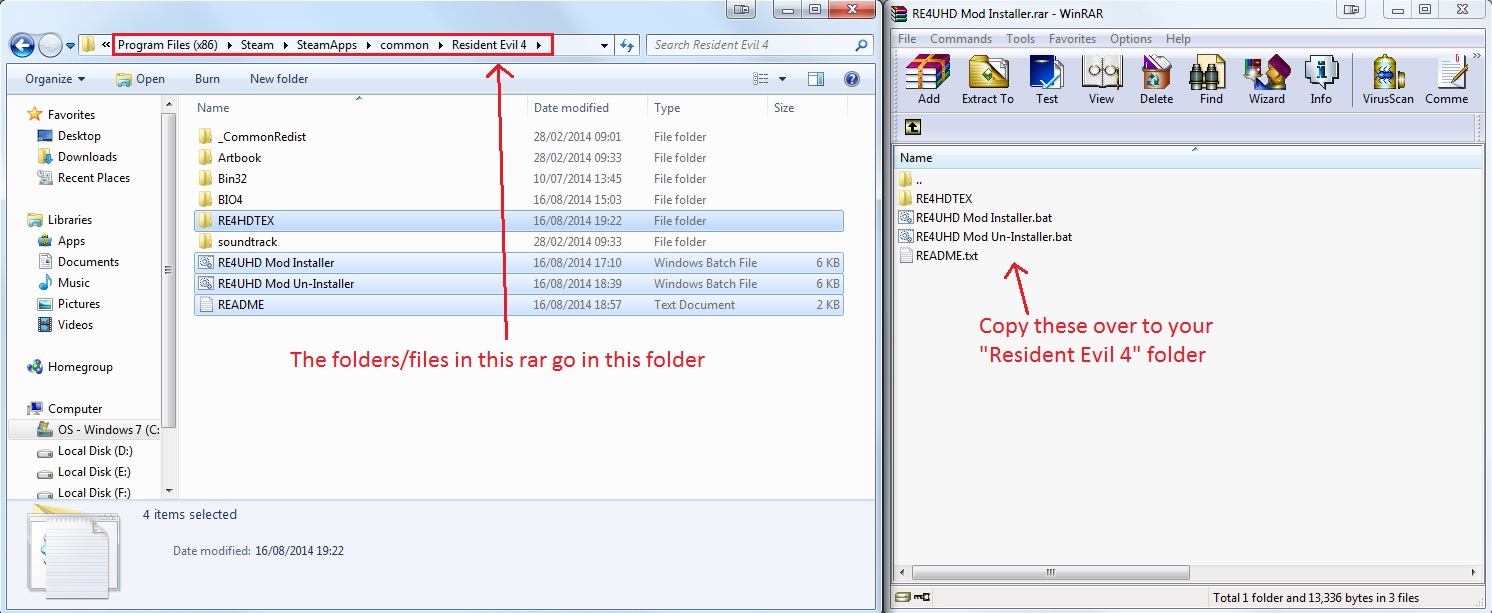The width and height of the screenshot is (1492, 613).
Task: Click the drive icon in WinRAR status bar
Action: coord(903,597)
